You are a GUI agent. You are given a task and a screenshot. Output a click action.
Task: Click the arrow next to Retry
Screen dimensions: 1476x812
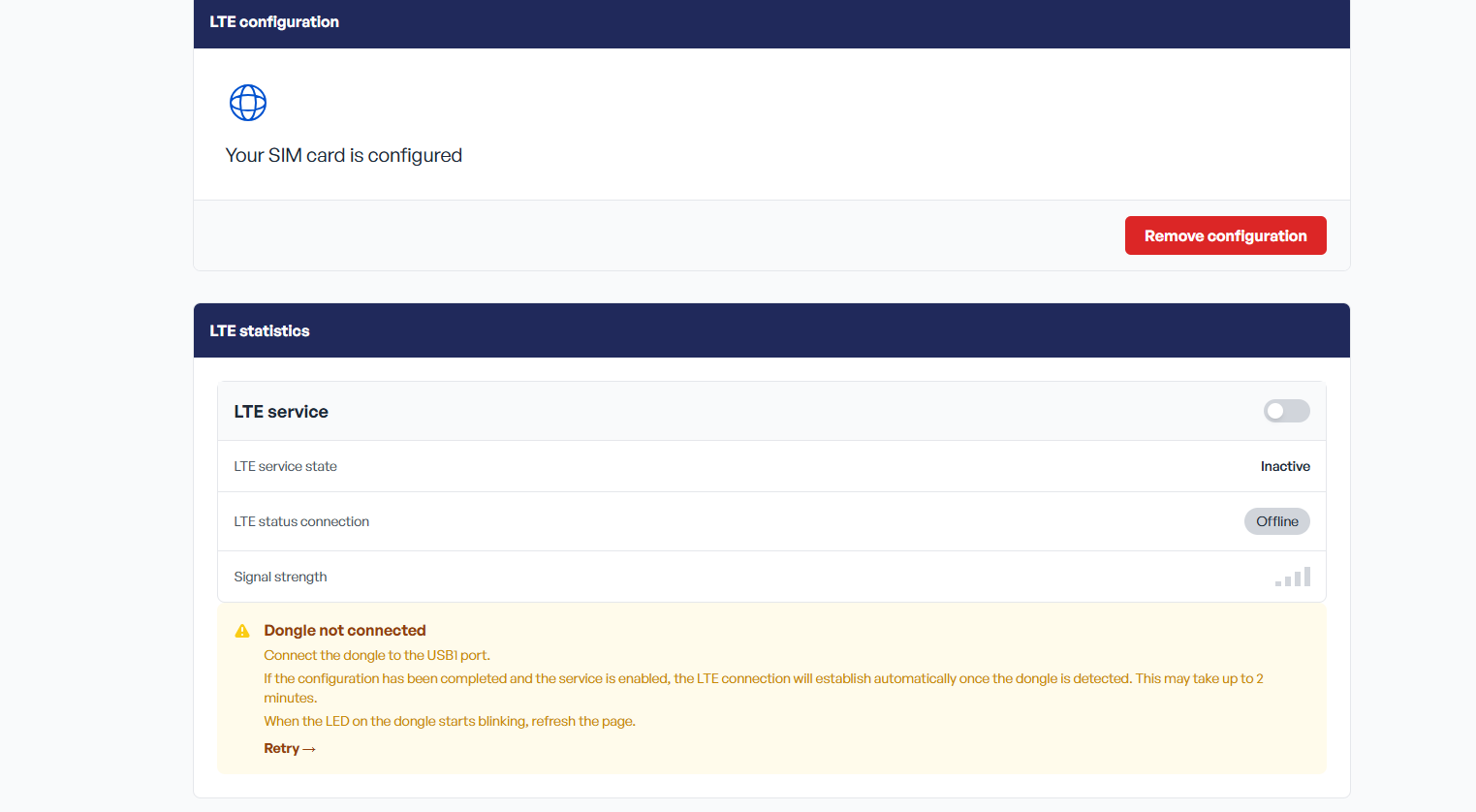(309, 749)
